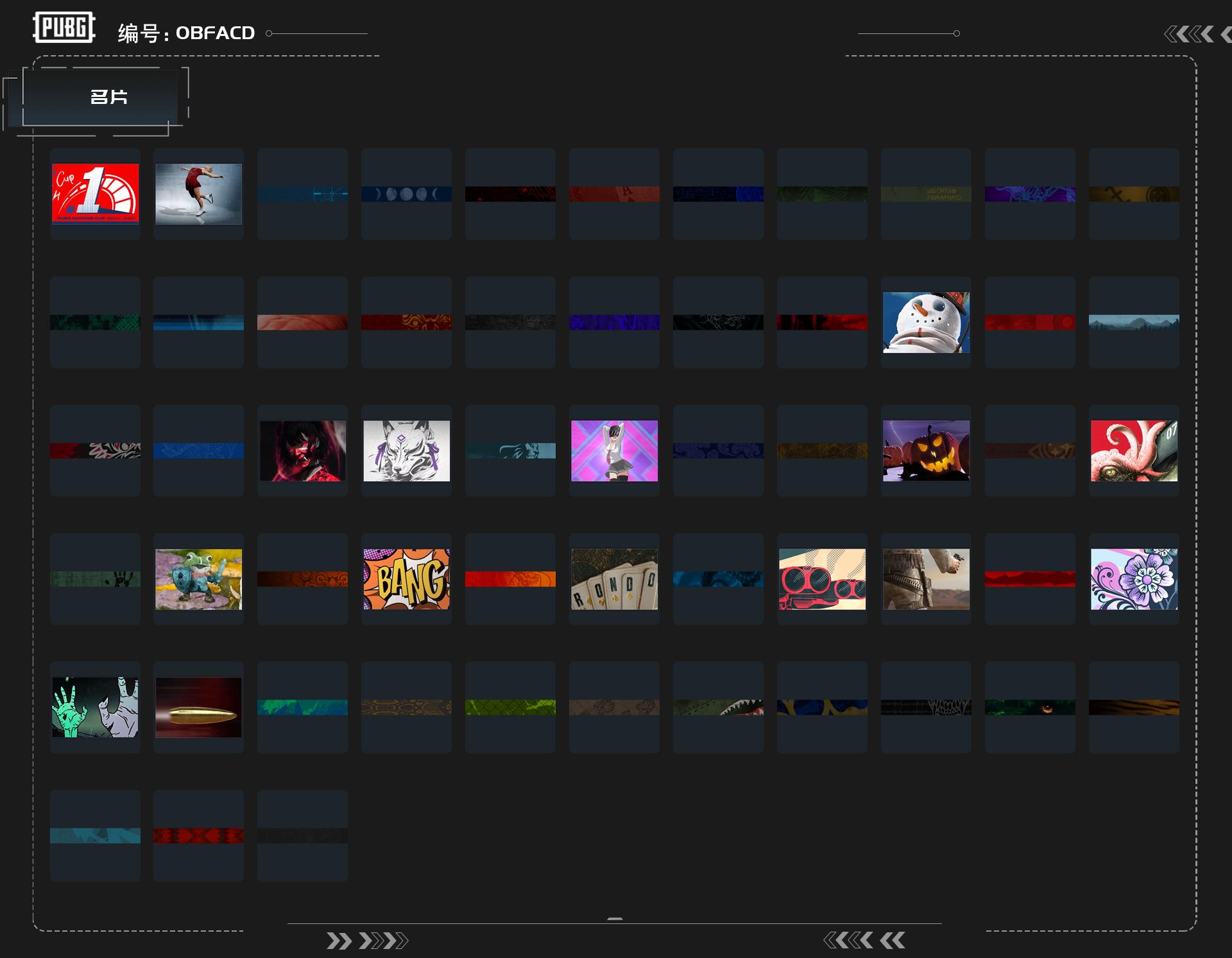Select the dancing anime girl nameplate
Viewport: 1232px width, 958px height.
coord(614,450)
